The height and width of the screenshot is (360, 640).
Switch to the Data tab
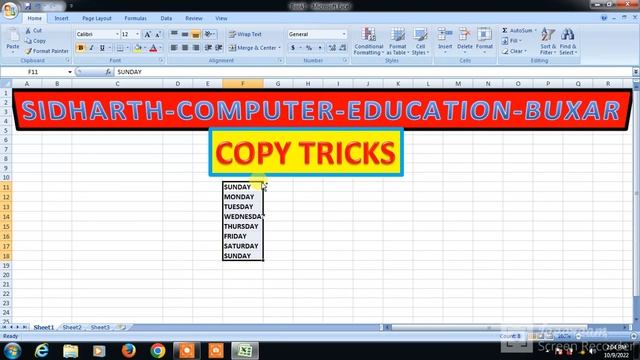pos(166,18)
